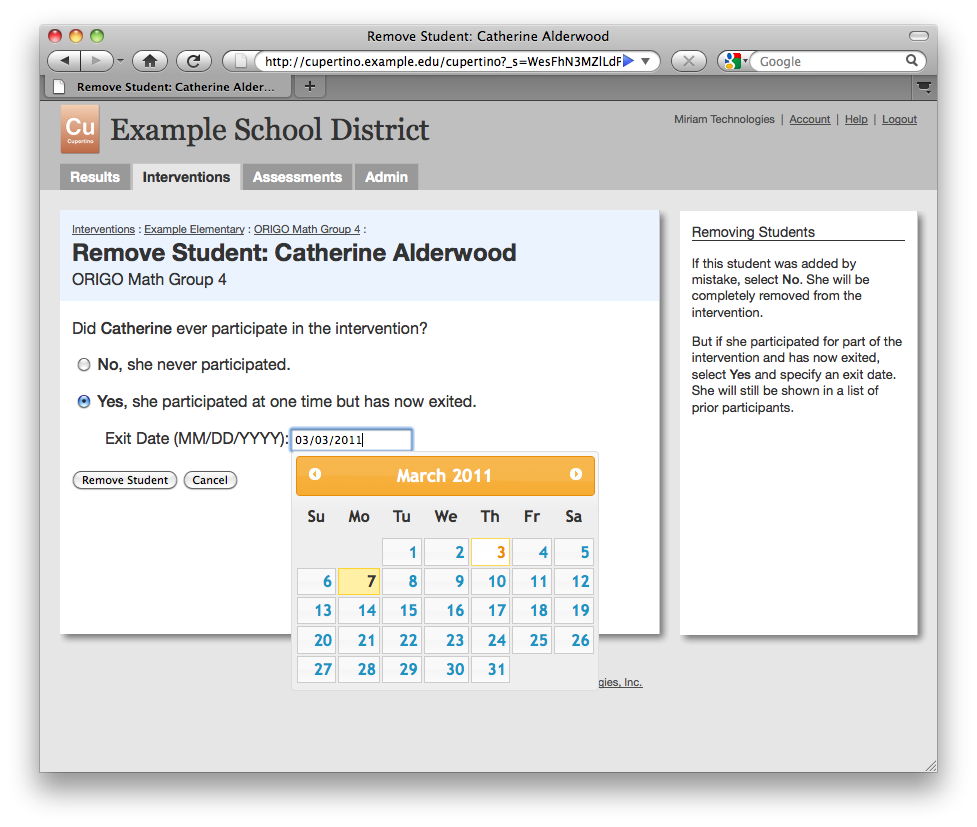Pick March 15 in the calendar

coord(402,611)
